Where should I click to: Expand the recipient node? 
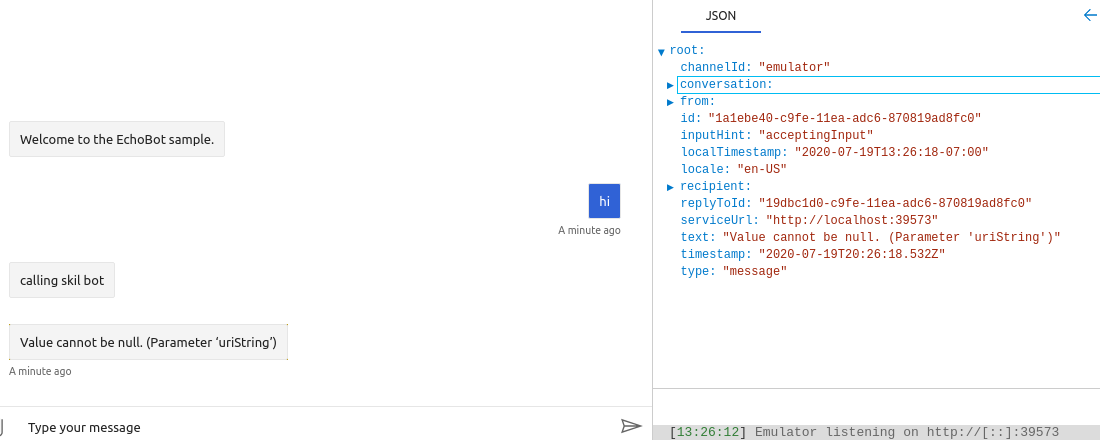point(670,187)
